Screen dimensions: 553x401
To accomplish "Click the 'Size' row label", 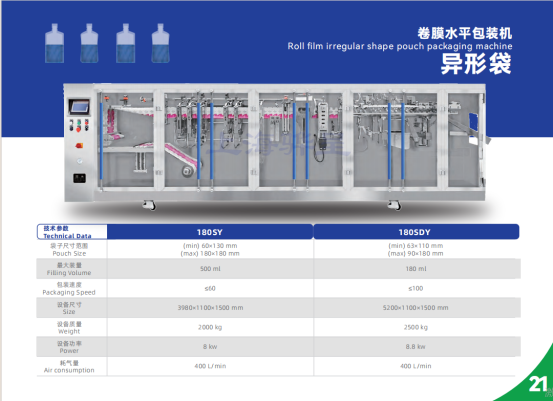I will click(x=69, y=312).
